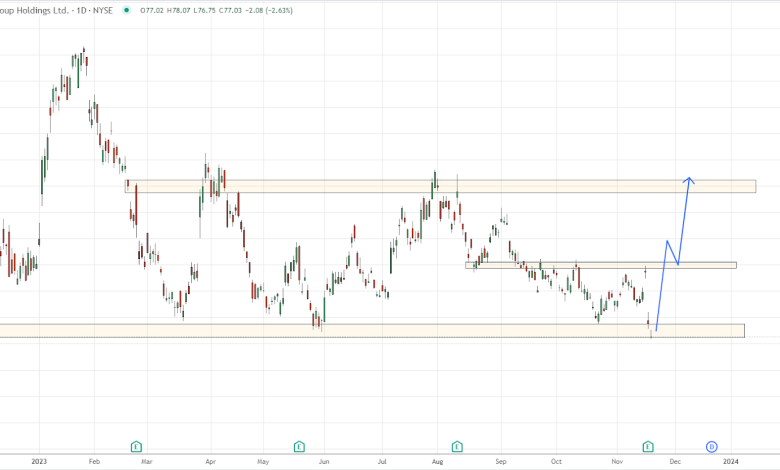
Task: Open the blue dividend D marker
Action: pyautogui.click(x=711, y=445)
